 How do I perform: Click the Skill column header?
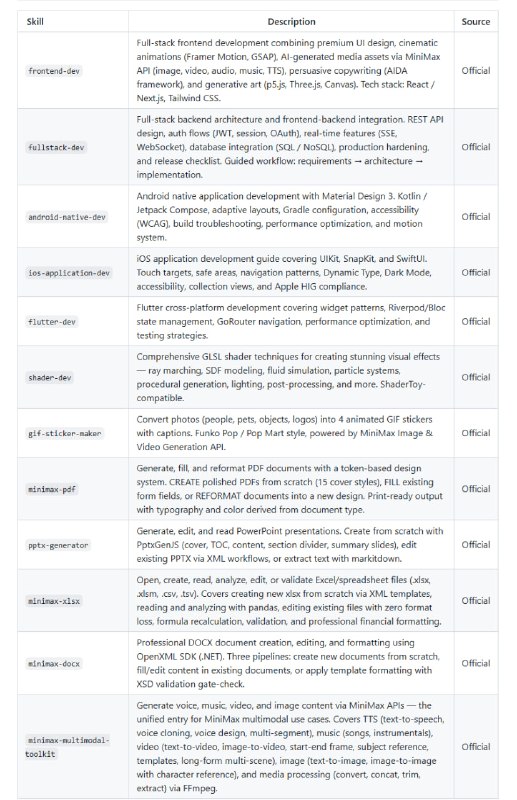click(x=35, y=21)
